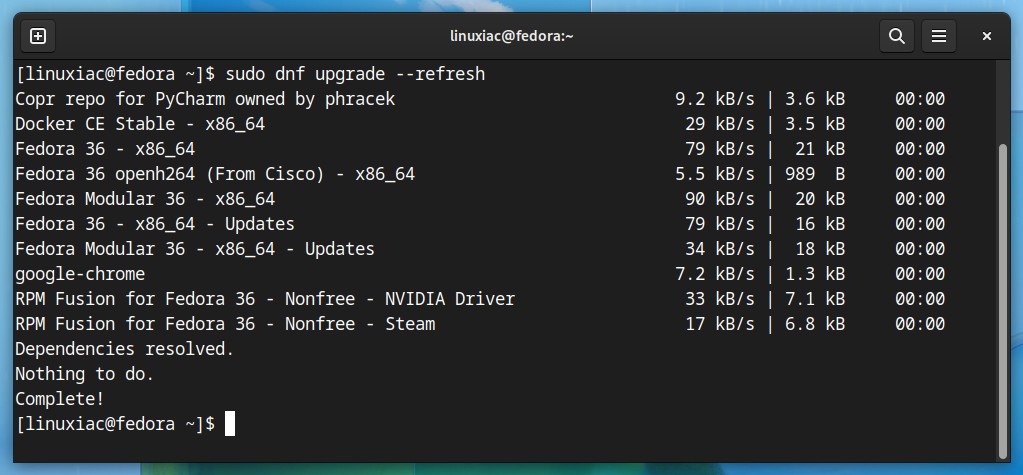The image size is (1023, 475).
Task: Click the google-chrome repository line
Action: click(x=480, y=274)
